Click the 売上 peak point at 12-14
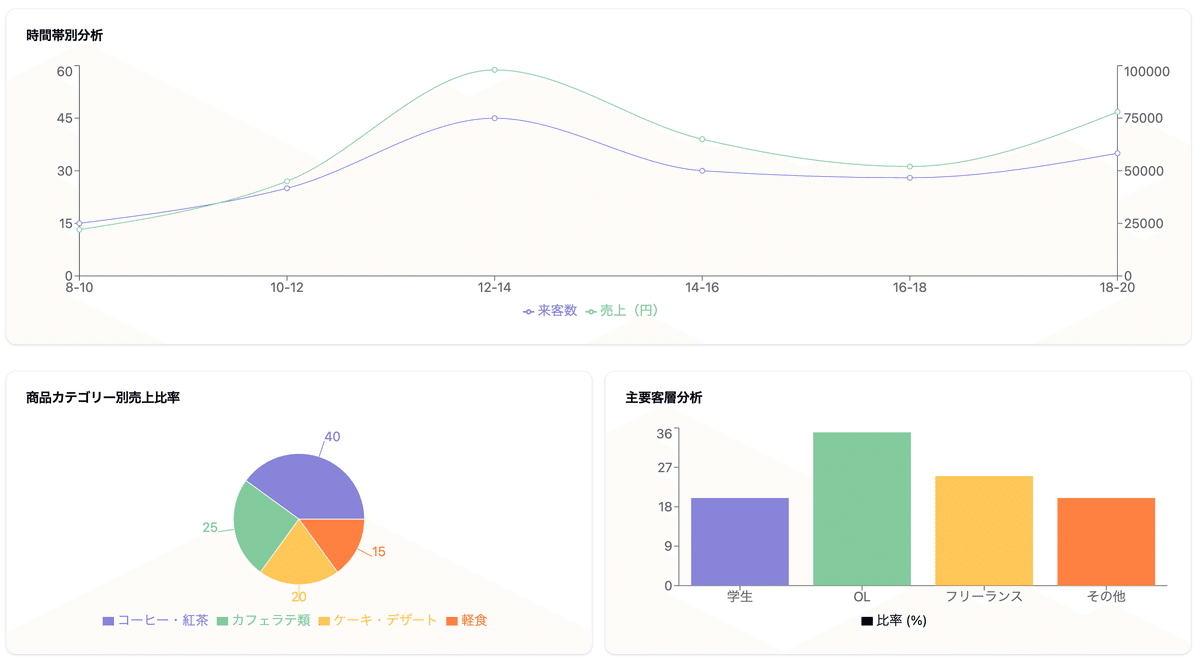Screen dimensions: 1200x666 pos(494,70)
